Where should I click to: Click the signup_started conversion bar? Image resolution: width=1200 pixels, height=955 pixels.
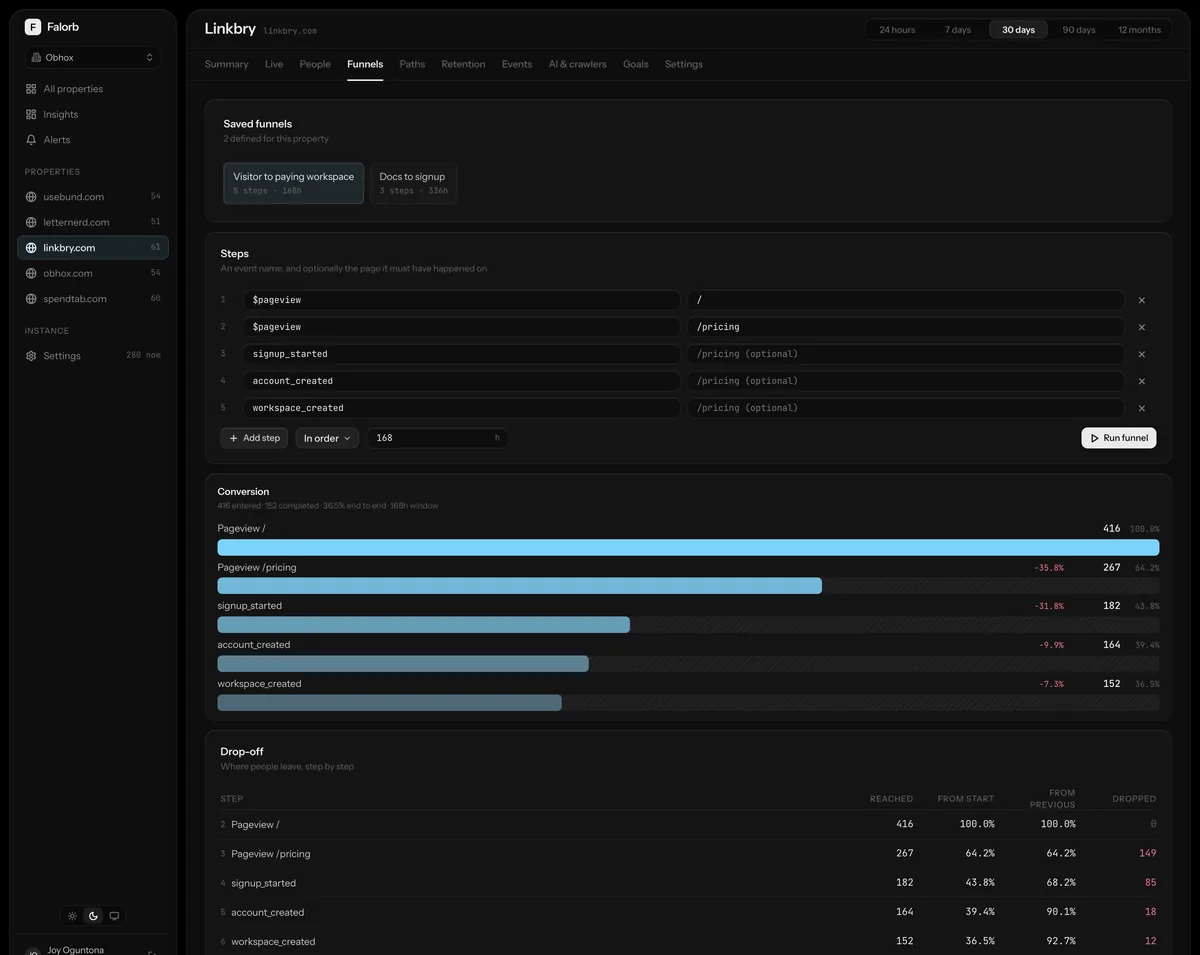coord(424,625)
